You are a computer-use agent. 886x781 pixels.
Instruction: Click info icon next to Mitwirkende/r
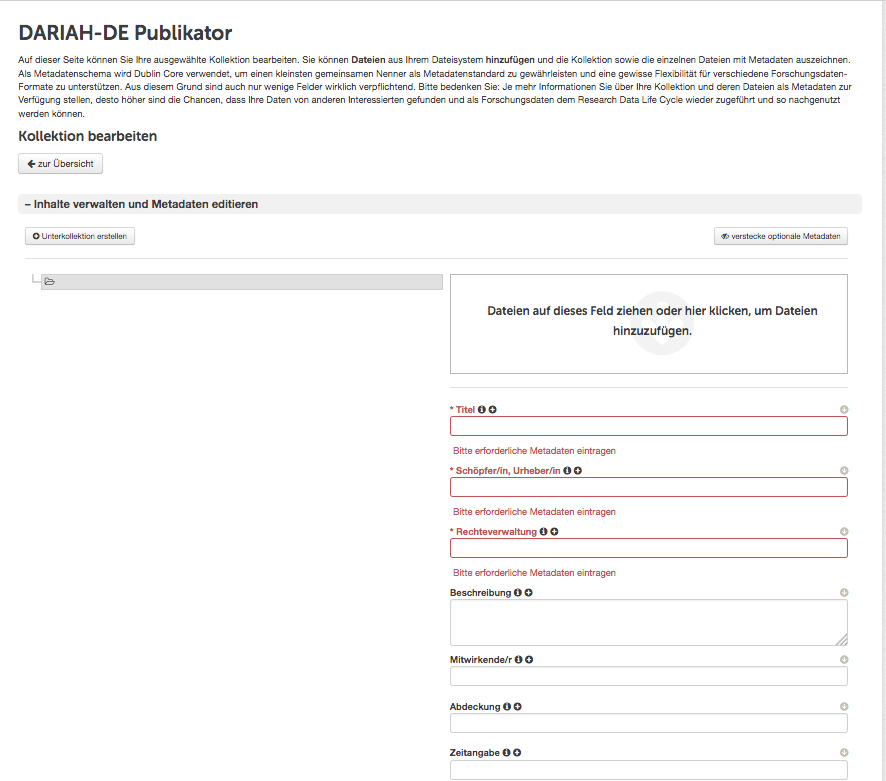click(518, 659)
